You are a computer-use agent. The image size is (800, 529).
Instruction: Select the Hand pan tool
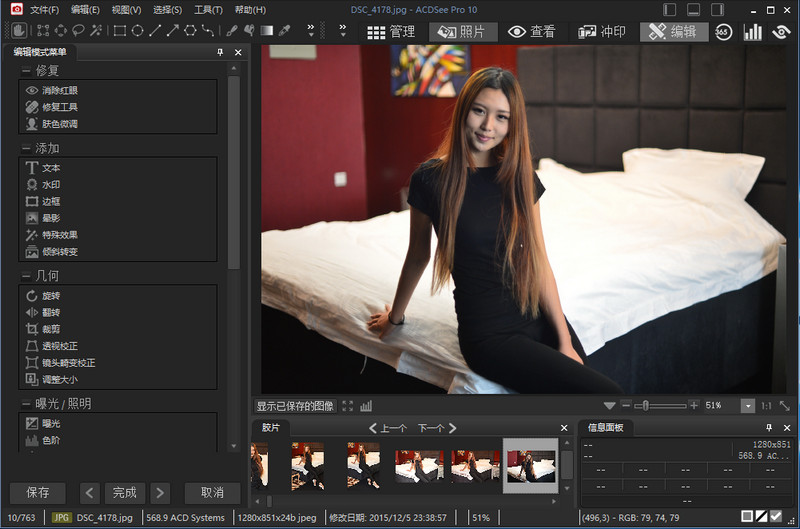(x=18, y=31)
